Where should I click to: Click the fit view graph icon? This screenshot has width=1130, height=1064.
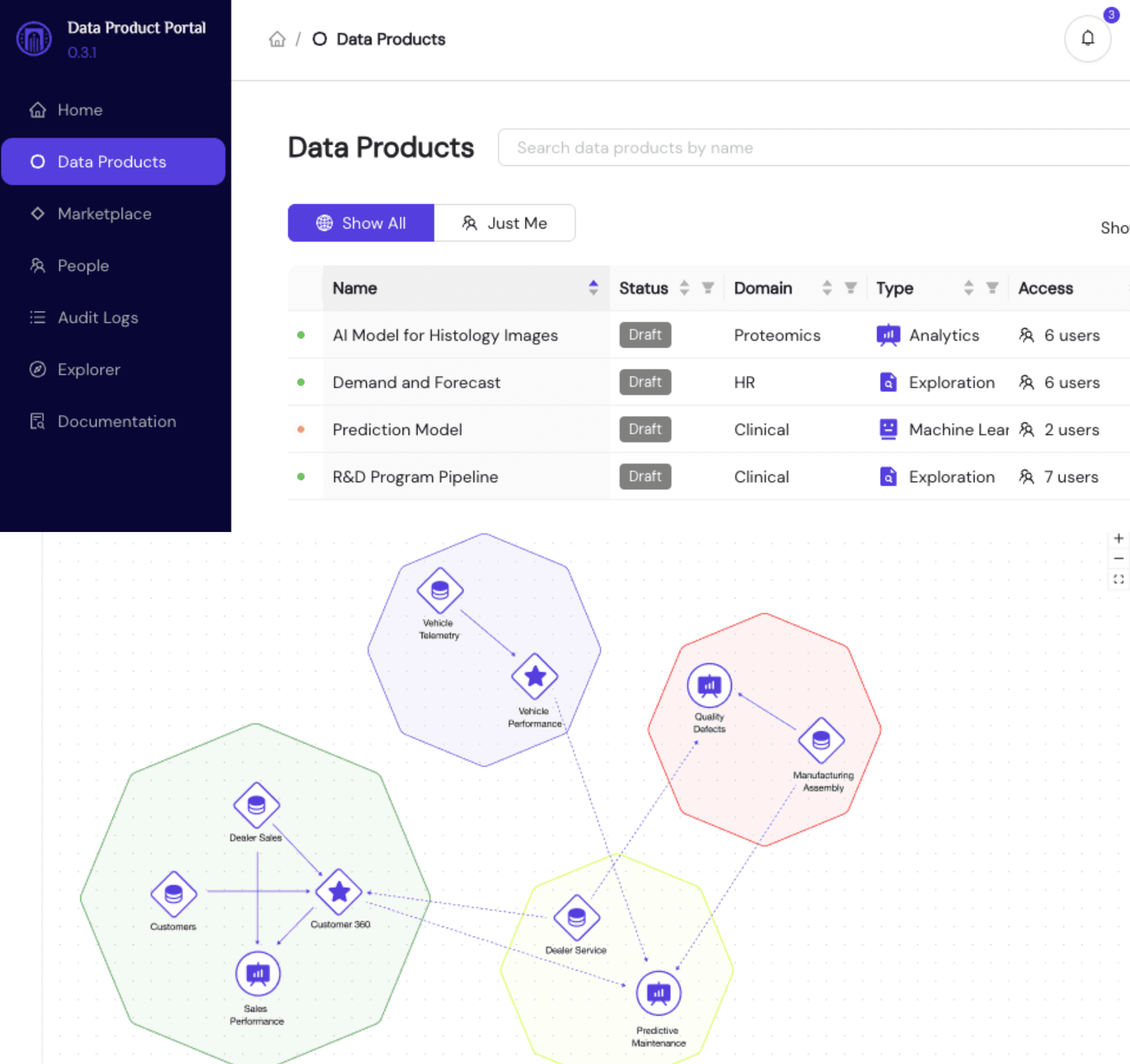click(1118, 579)
